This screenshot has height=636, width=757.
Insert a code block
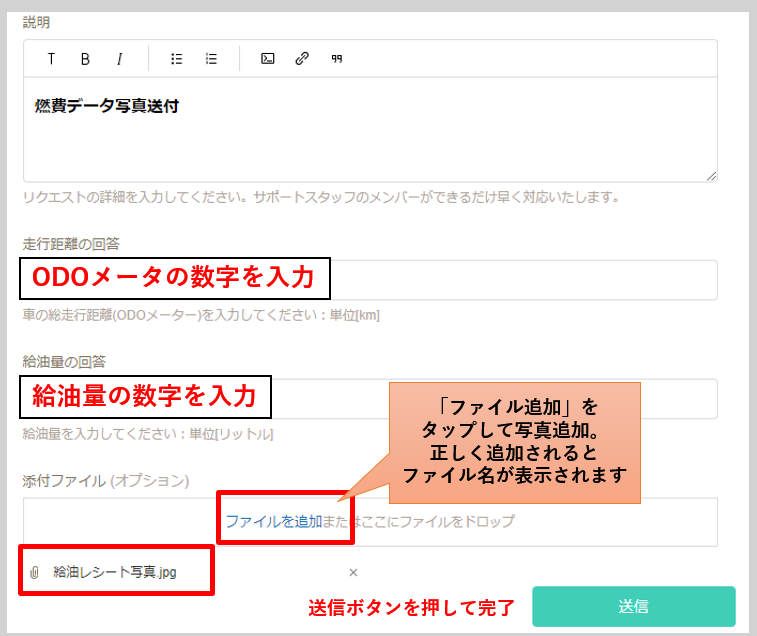[x=268, y=59]
